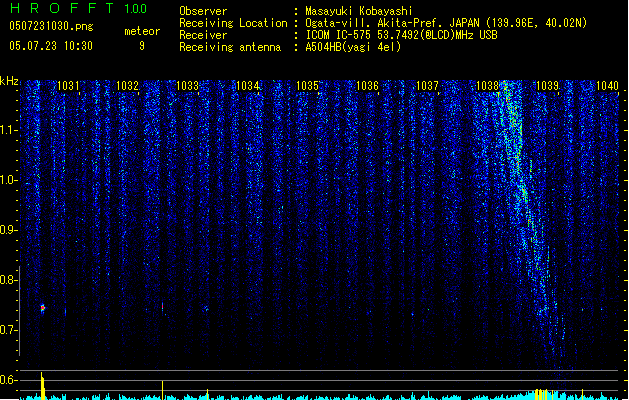Click the ICOM IC-575 receiver text

(401, 35)
